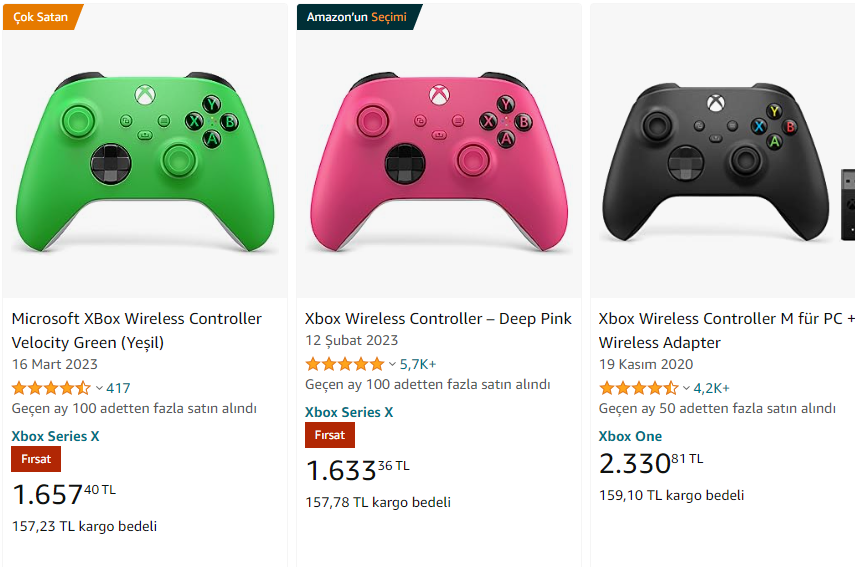Open the 417 reviews link
The width and height of the screenshot is (855, 567).
coord(118,388)
